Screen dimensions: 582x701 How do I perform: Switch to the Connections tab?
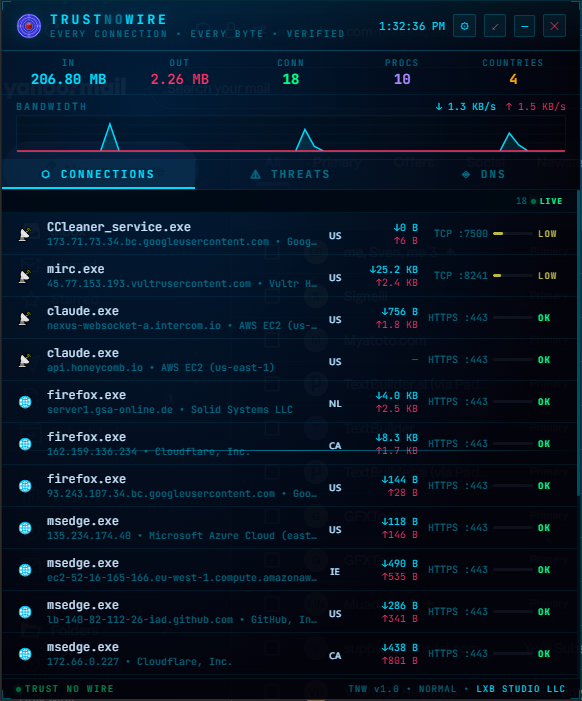[98, 174]
